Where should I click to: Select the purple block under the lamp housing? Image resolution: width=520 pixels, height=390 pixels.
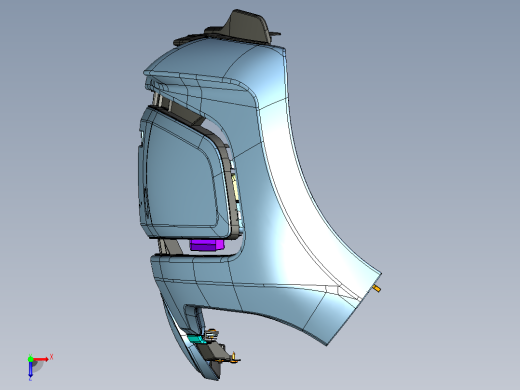pyautogui.click(x=207, y=245)
